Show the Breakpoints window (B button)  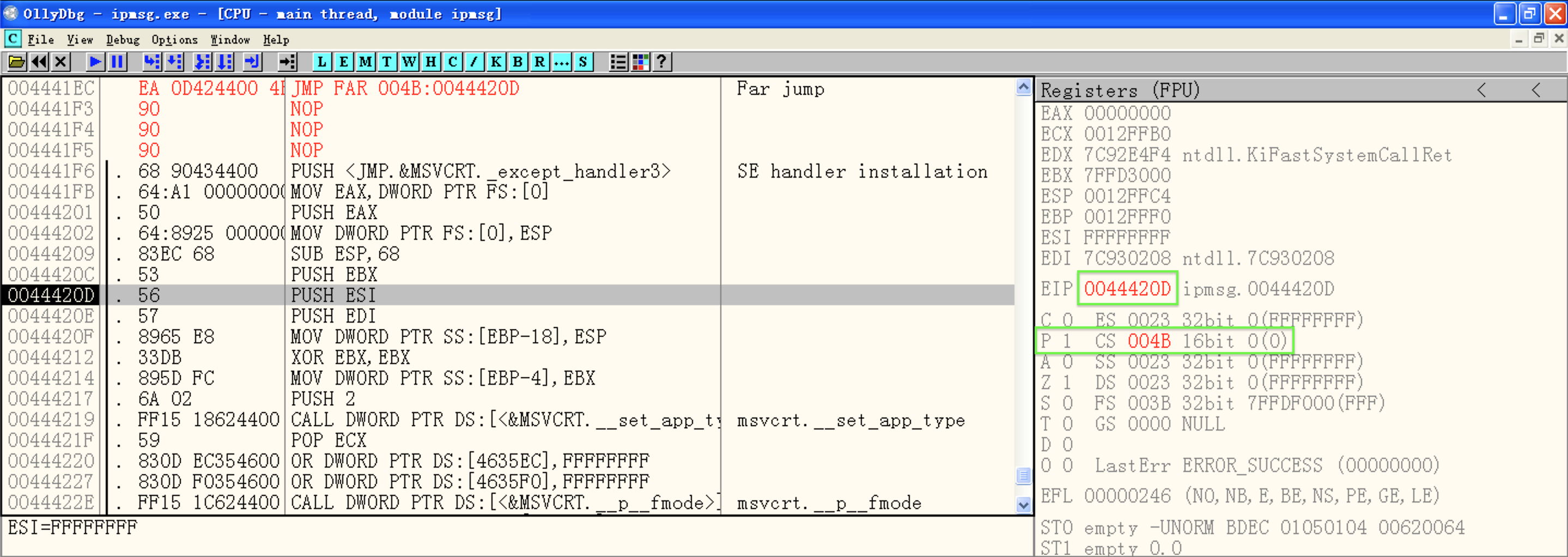click(518, 62)
